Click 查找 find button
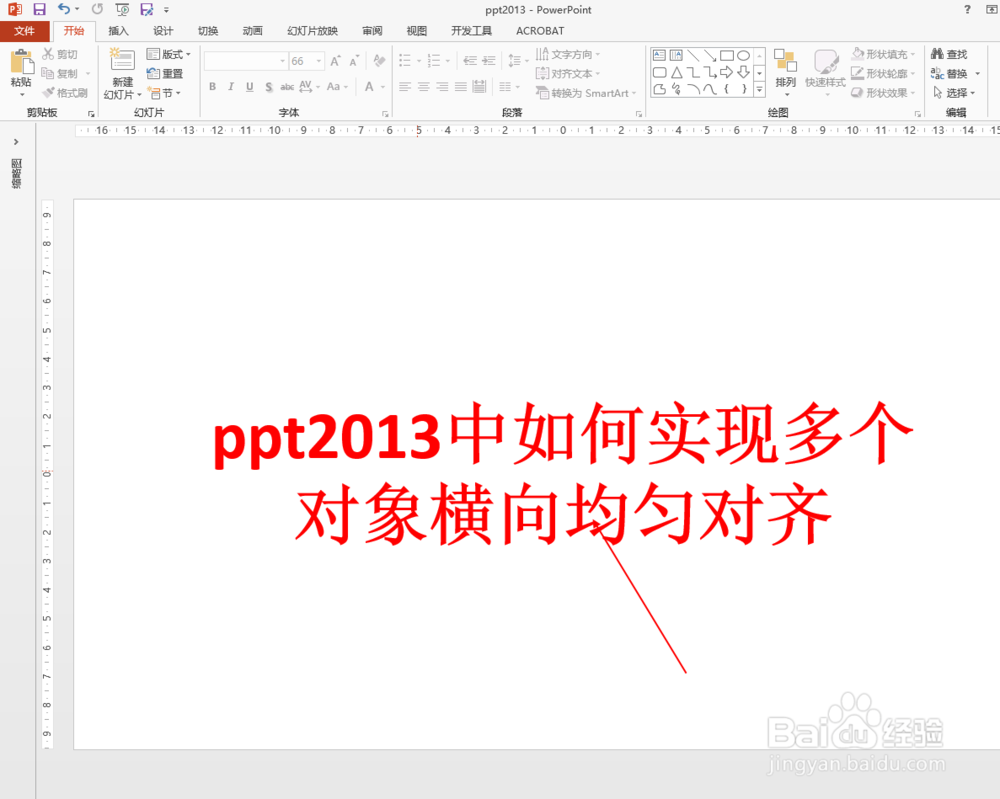Viewport: 1000px width, 799px height. [949, 54]
